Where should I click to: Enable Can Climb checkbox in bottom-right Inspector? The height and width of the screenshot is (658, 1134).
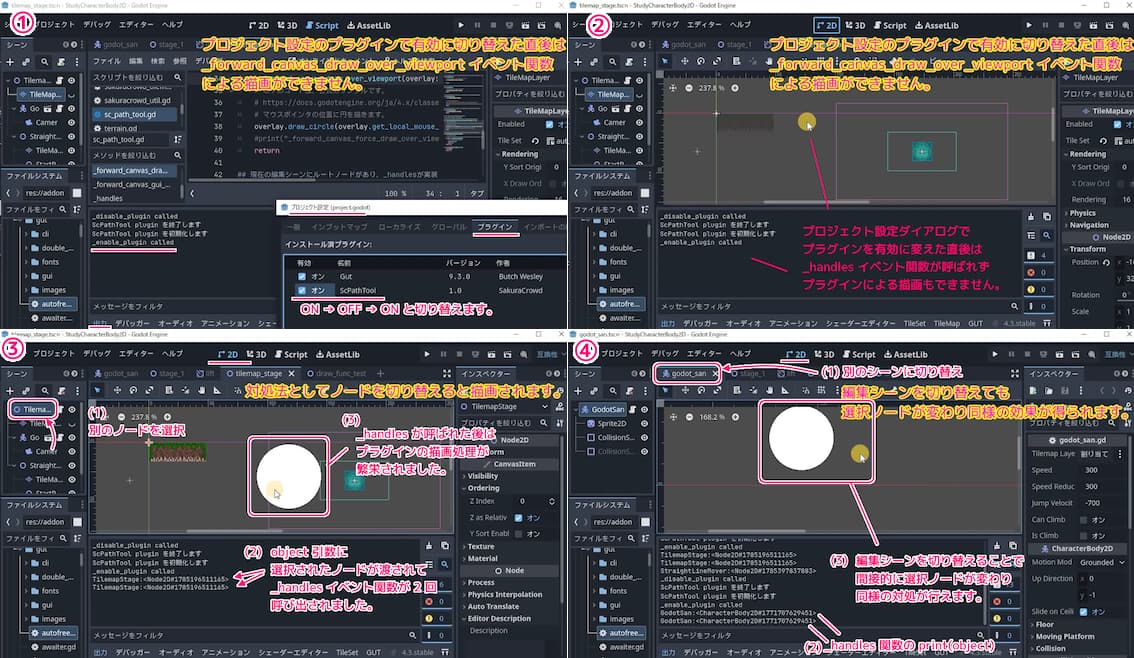click(x=1083, y=520)
